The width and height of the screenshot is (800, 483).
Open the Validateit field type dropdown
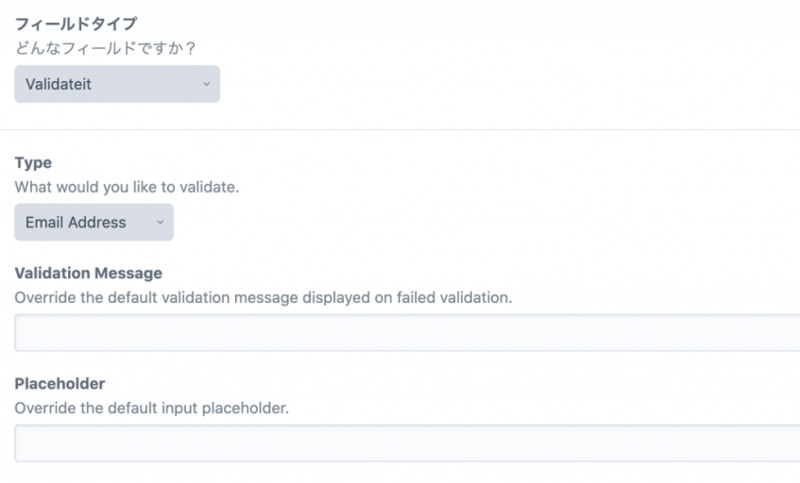click(x=117, y=84)
